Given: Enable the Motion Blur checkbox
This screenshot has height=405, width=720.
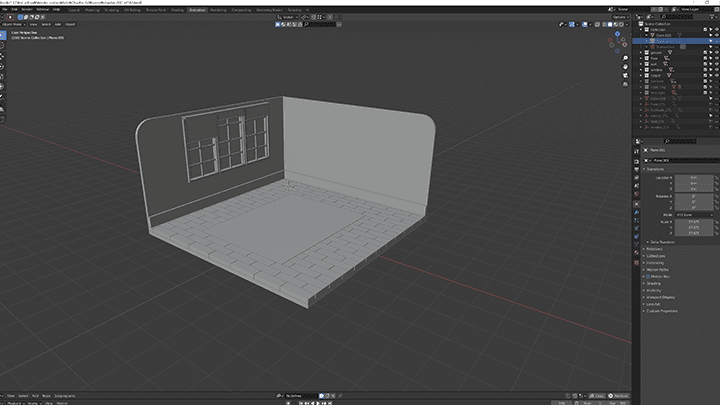Looking at the screenshot, I should [648, 276].
